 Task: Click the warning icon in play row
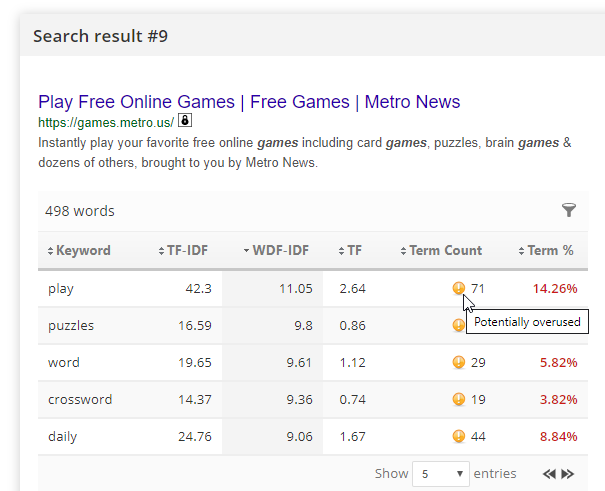458,289
